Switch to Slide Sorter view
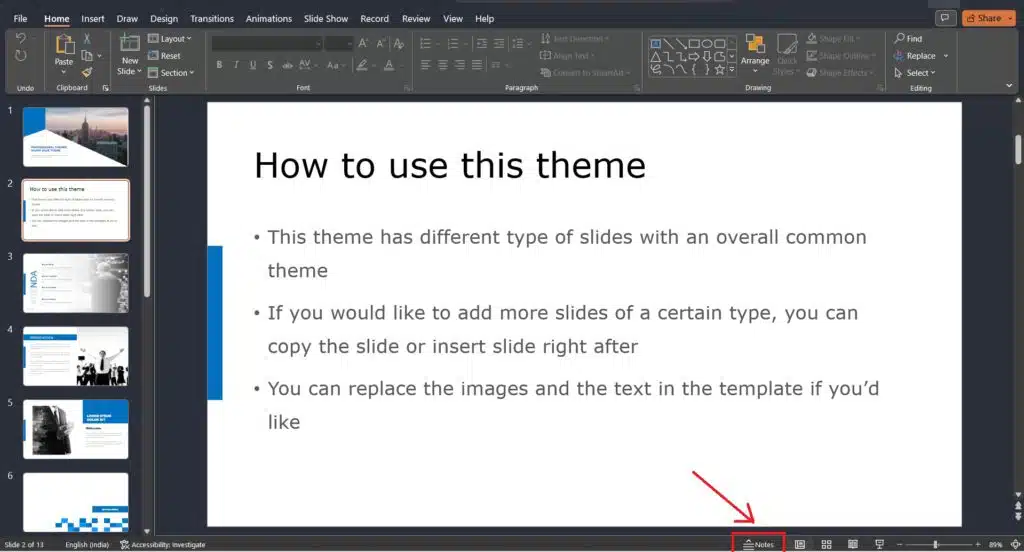Image resolution: width=1024 pixels, height=552 pixels. pyautogui.click(x=826, y=544)
